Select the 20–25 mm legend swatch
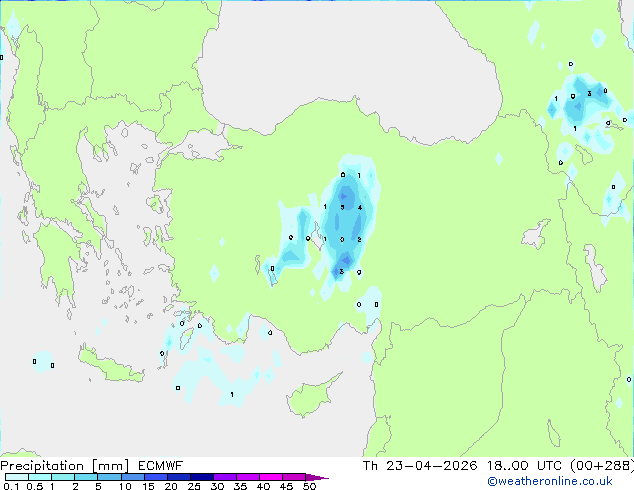 179,477
